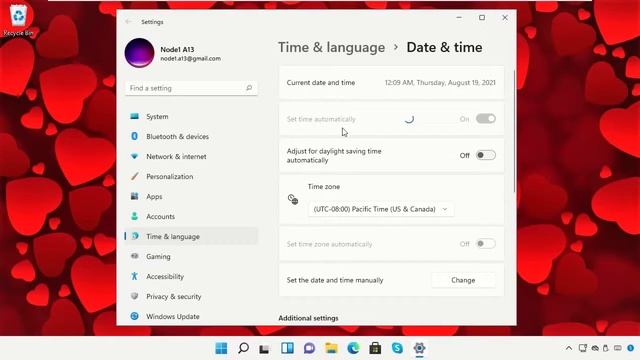
Task: Launch Microsoft Edge from the taskbar
Action: [x=353, y=348]
